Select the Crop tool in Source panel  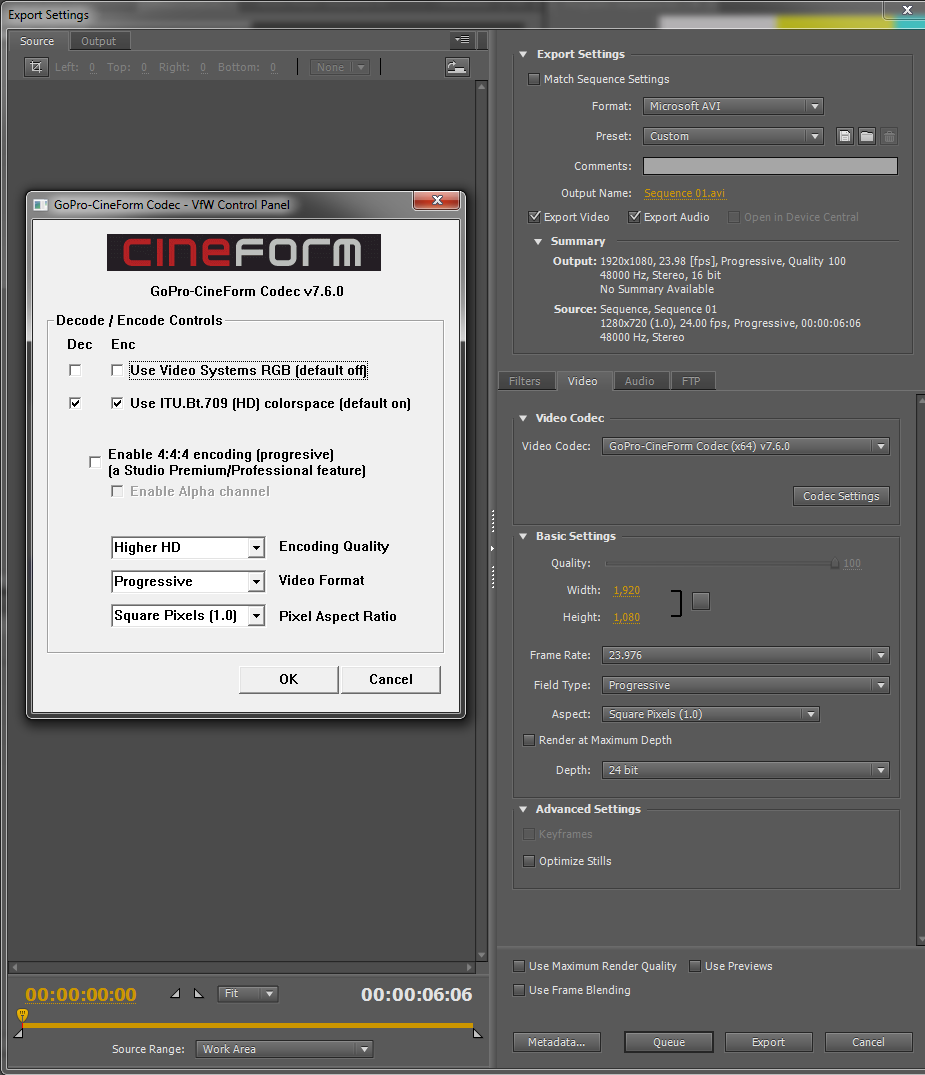coord(36,67)
